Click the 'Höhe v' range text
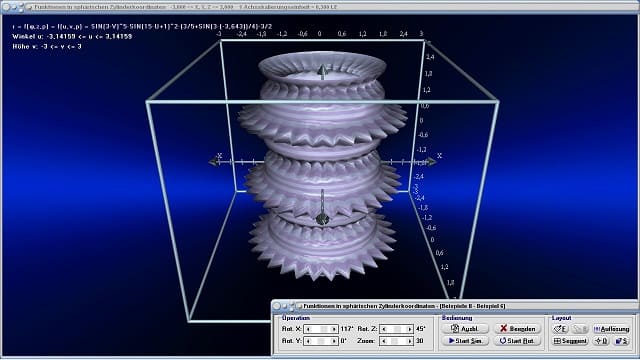Viewport: 640px width, 360px height. (x=47, y=47)
